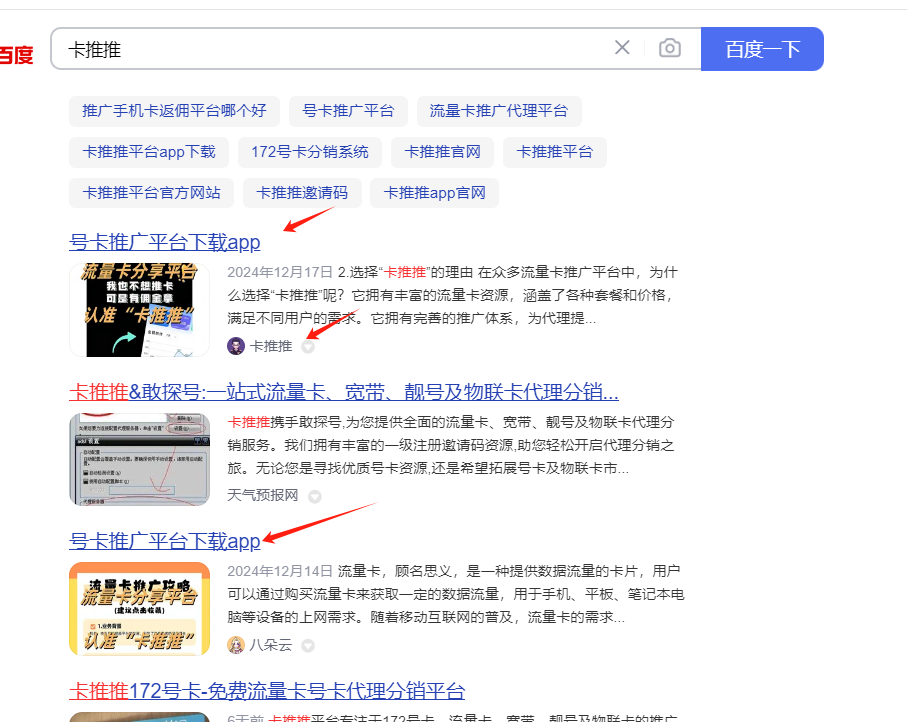Open 八朵云 source name link
The height and width of the screenshot is (722, 907).
tap(271, 645)
